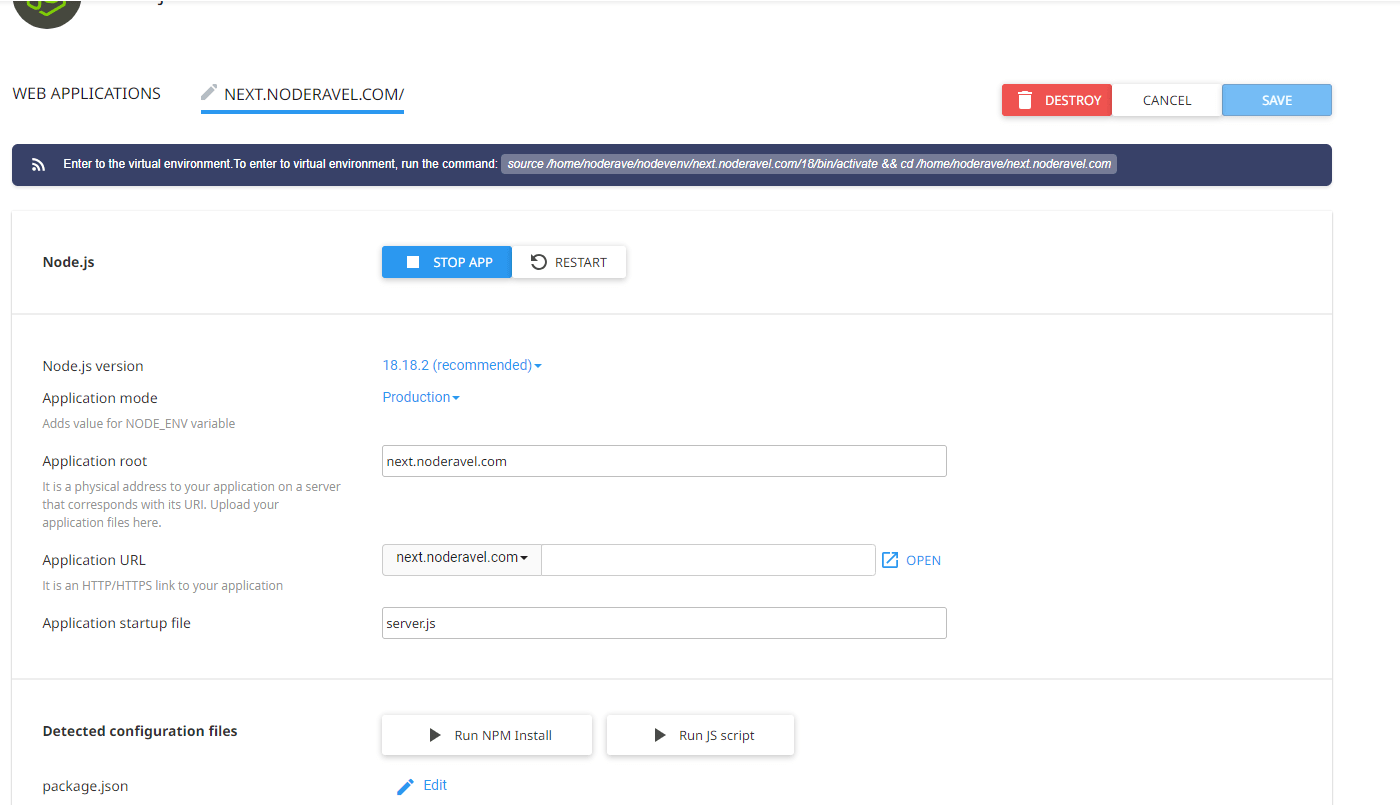Open the application URL in new window
Screen dimensions: 1400x805
pyautogui.click(x=911, y=560)
